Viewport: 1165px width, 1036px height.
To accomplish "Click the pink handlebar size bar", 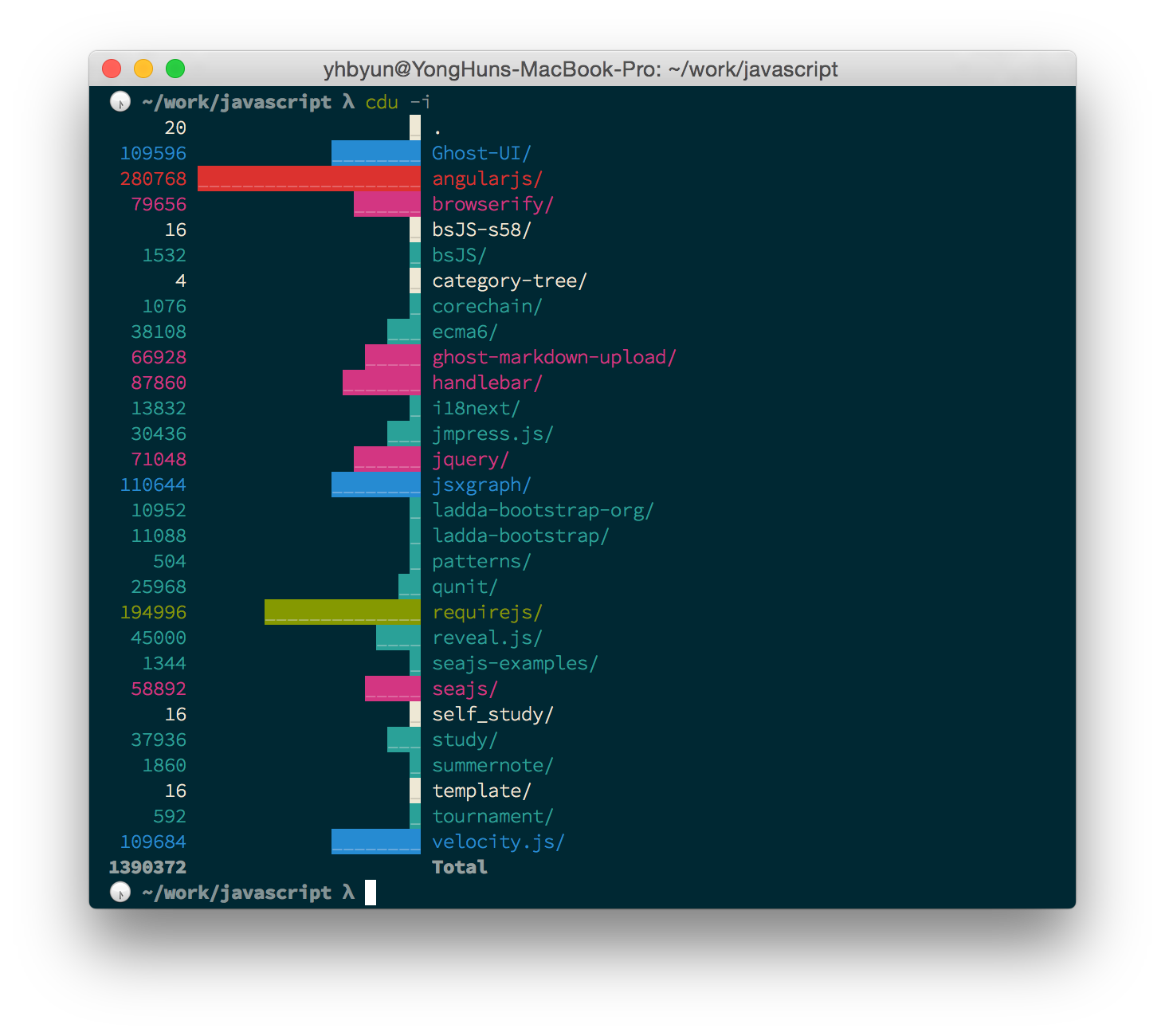I will click(382, 383).
